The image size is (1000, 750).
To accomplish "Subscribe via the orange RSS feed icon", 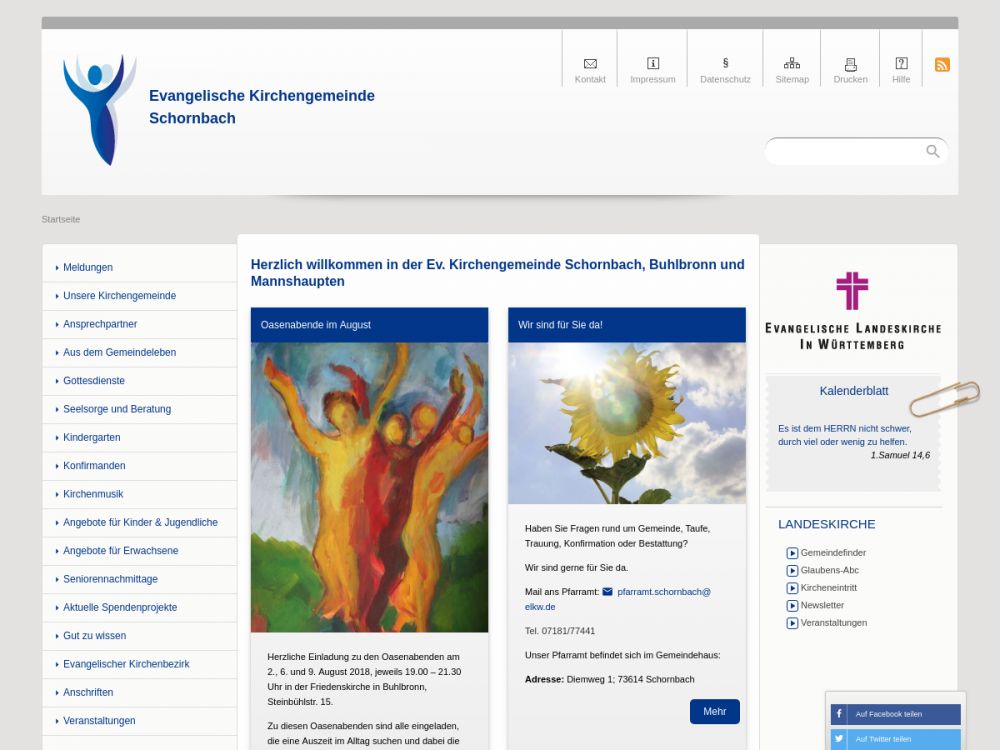I will click(942, 65).
